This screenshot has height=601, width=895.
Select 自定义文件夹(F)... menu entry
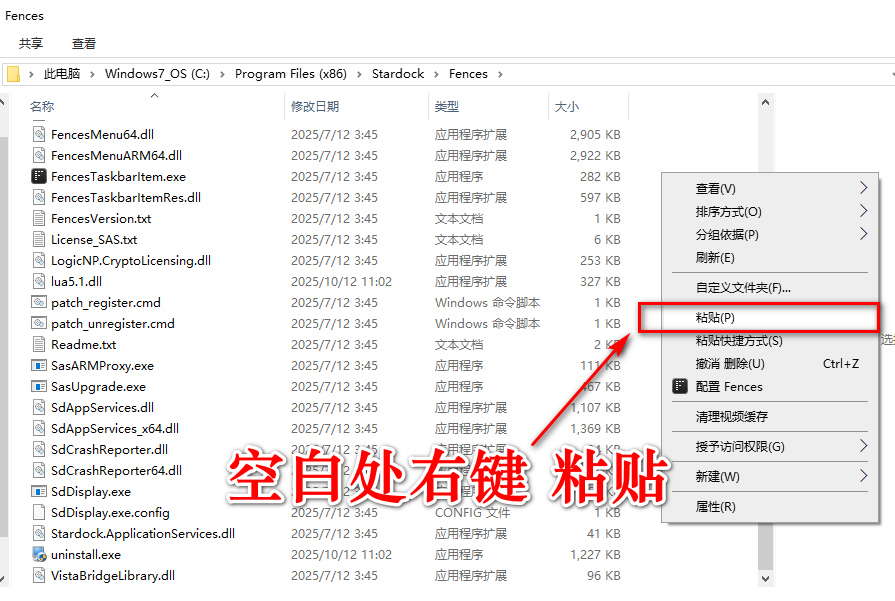click(770, 288)
